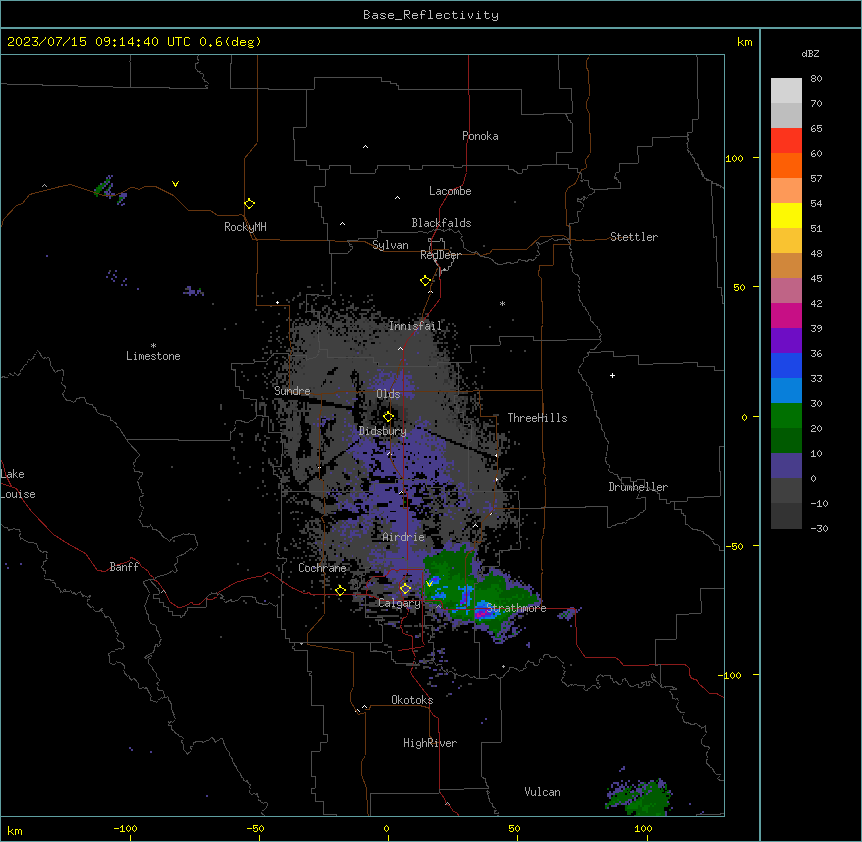Screen dimensions: 862x842
Task: Click the blue 36 dBZ legend swatch
Action: pos(786,365)
